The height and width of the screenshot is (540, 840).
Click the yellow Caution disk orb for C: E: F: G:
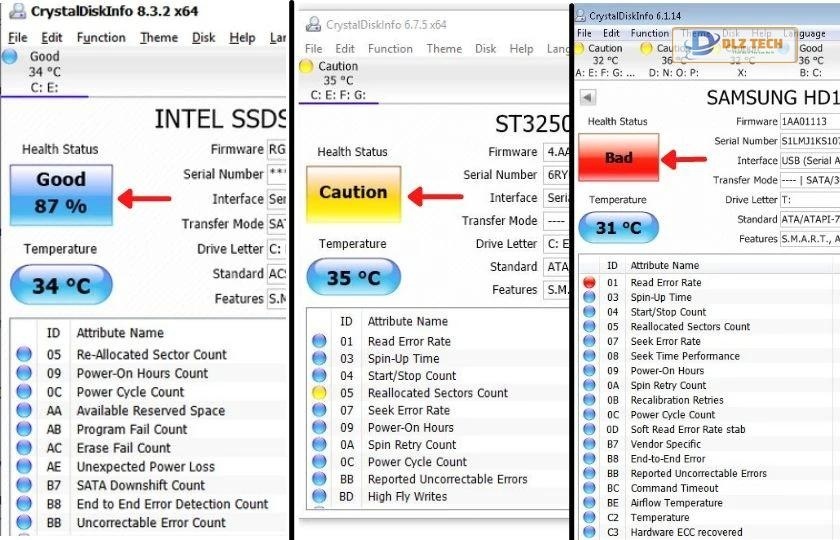point(306,66)
